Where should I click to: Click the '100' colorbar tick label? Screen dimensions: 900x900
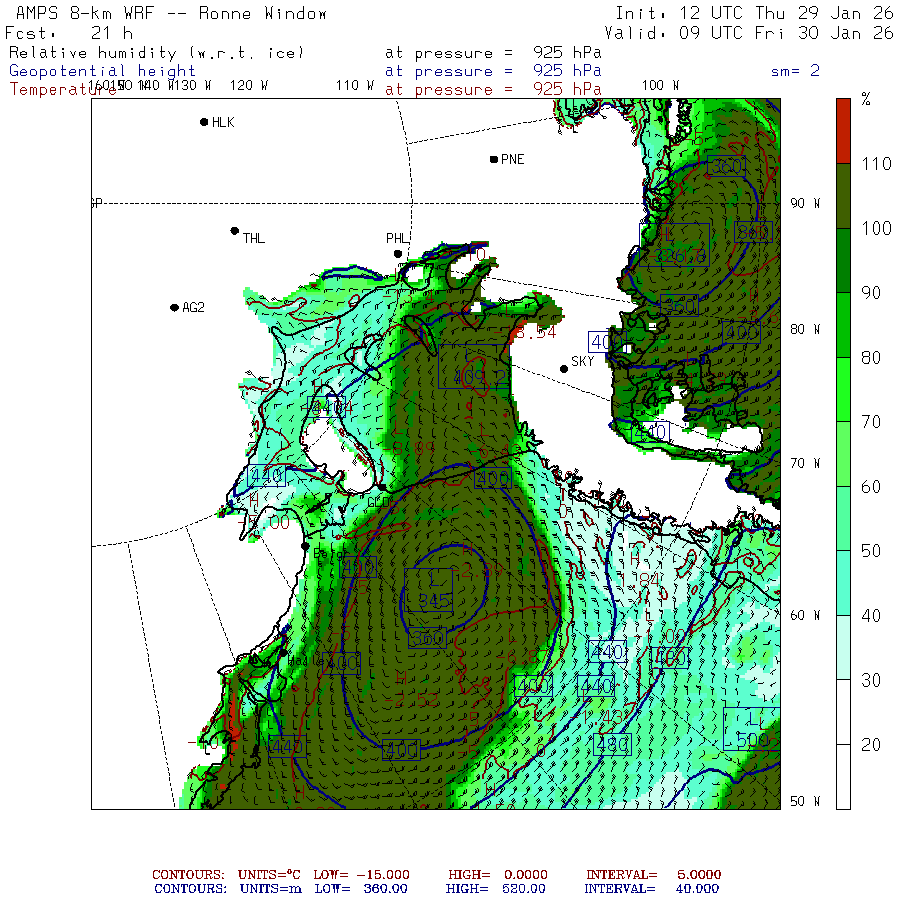click(x=876, y=228)
